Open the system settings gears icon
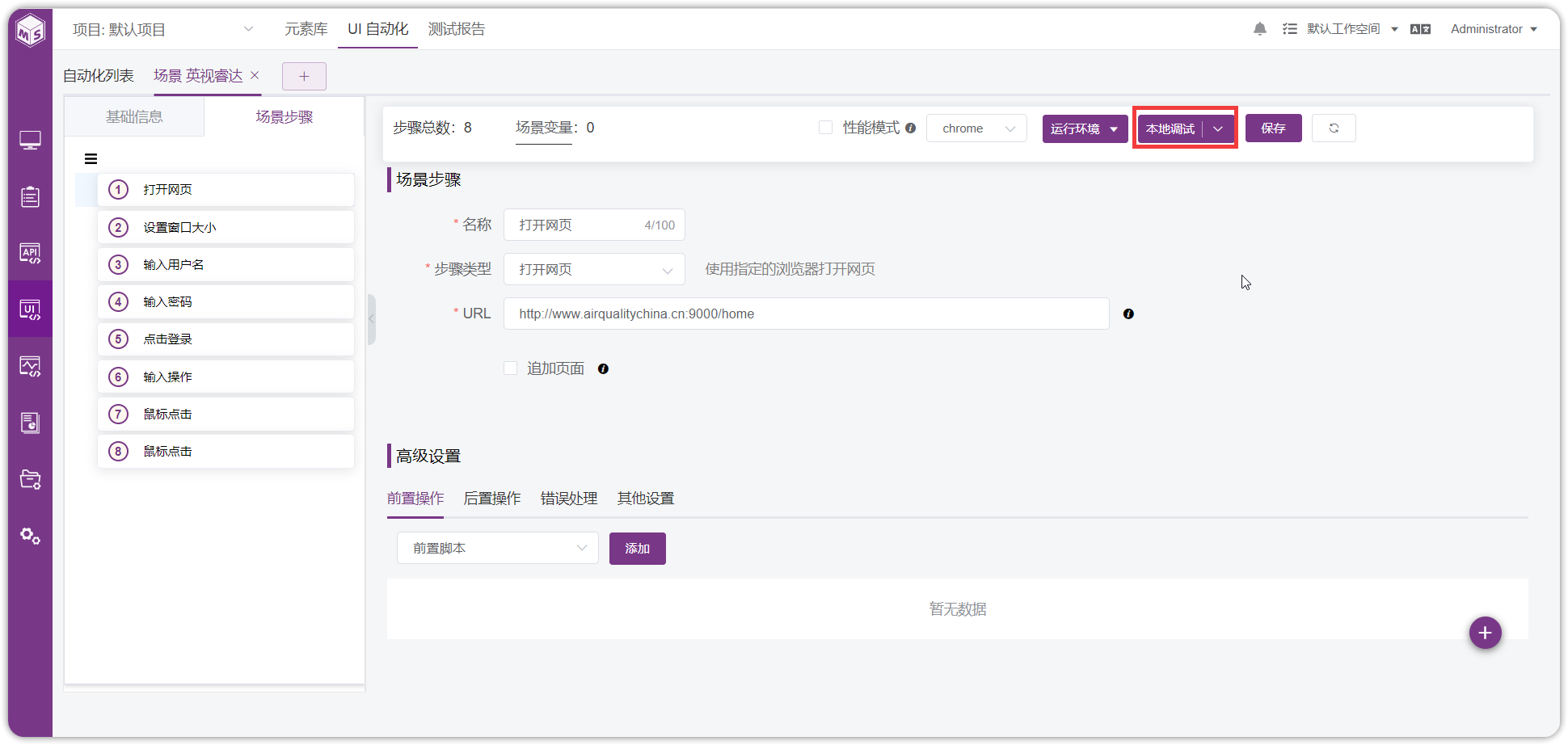Image resolution: width=1568 pixels, height=745 pixels. coord(31,536)
